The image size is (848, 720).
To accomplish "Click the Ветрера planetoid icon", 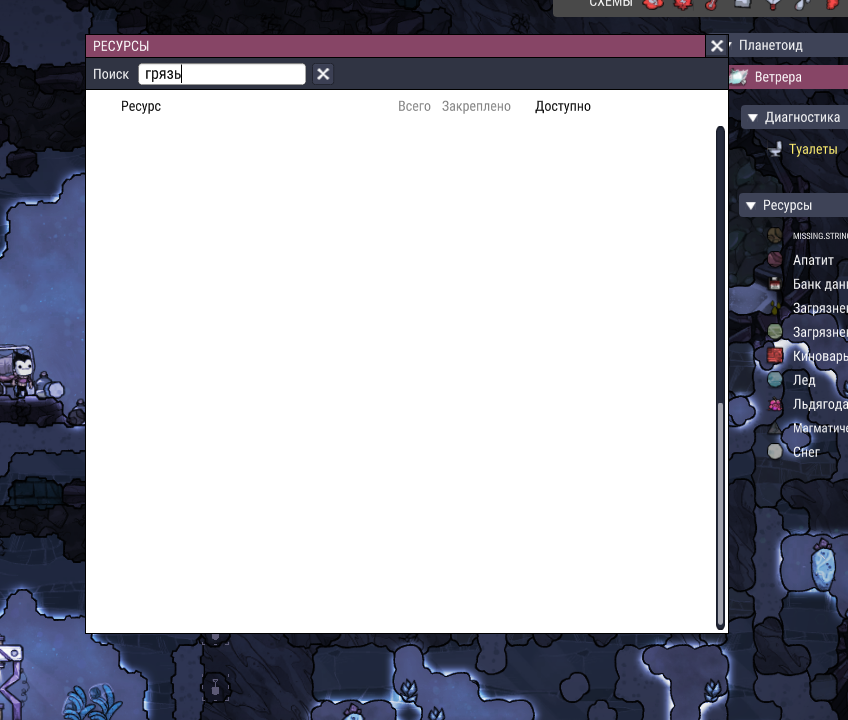I will tap(739, 77).
